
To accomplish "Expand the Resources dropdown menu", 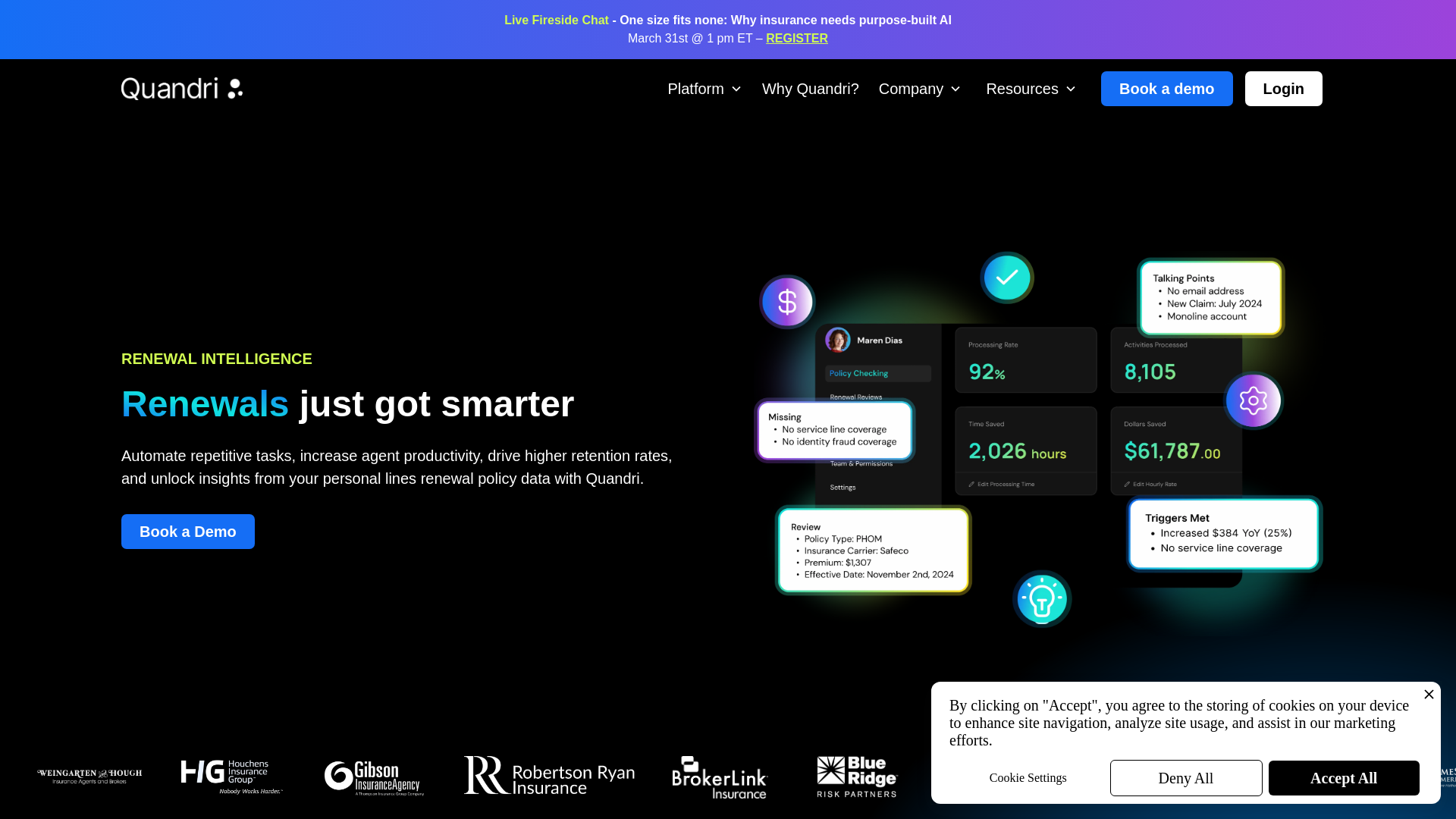I will (x=1031, y=89).
